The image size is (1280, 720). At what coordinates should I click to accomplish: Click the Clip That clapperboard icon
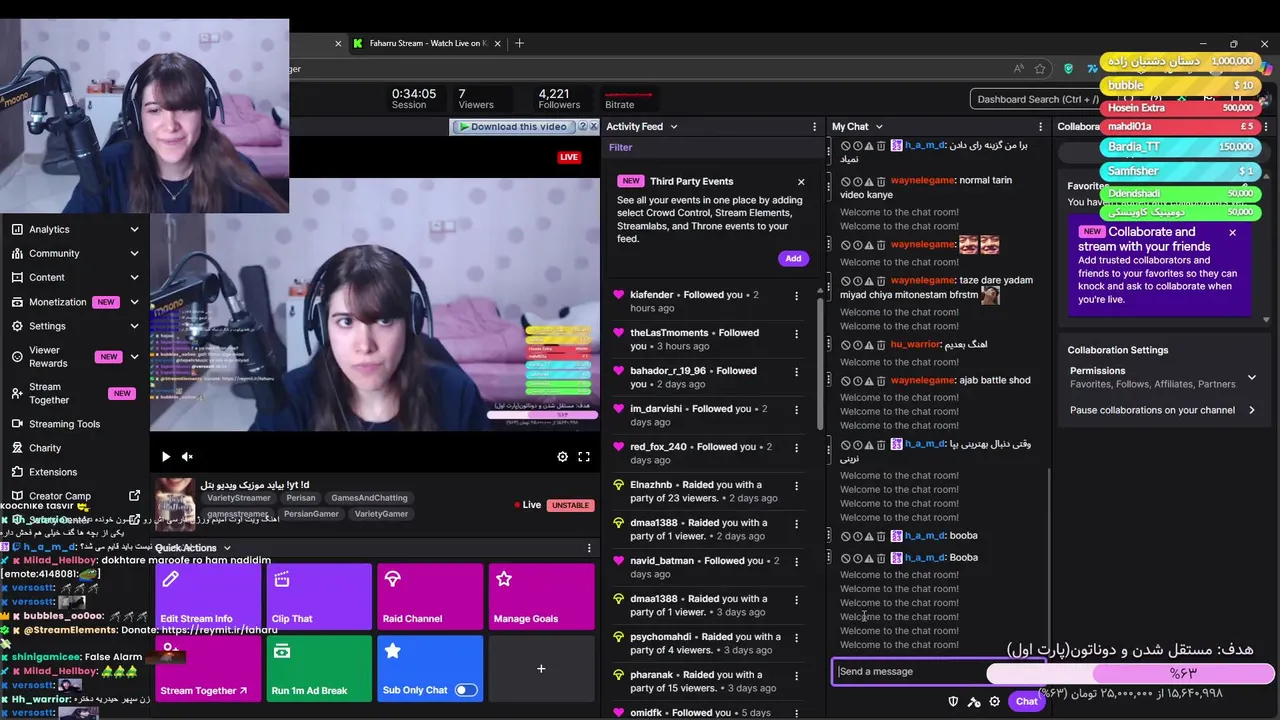point(281,579)
